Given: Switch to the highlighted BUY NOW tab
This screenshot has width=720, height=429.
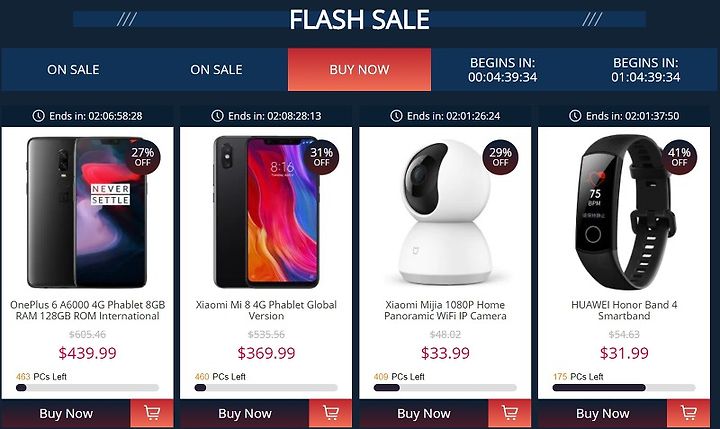Looking at the screenshot, I should (360, 69).
